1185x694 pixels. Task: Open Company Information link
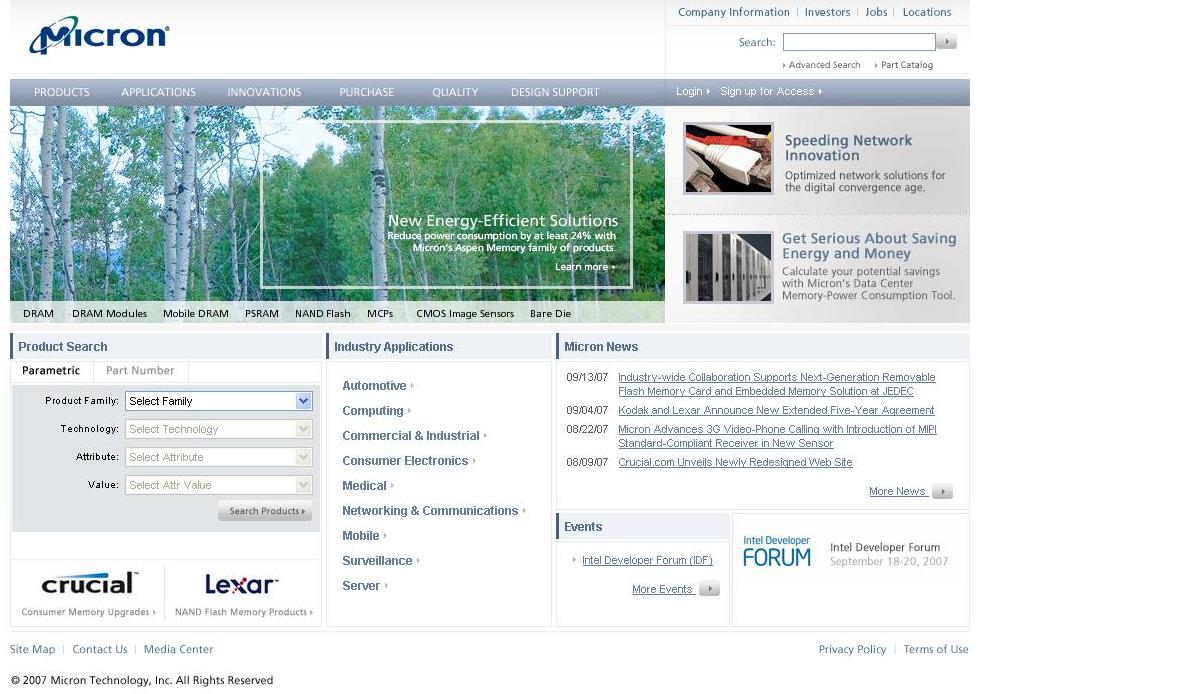[x=733, y=12]
